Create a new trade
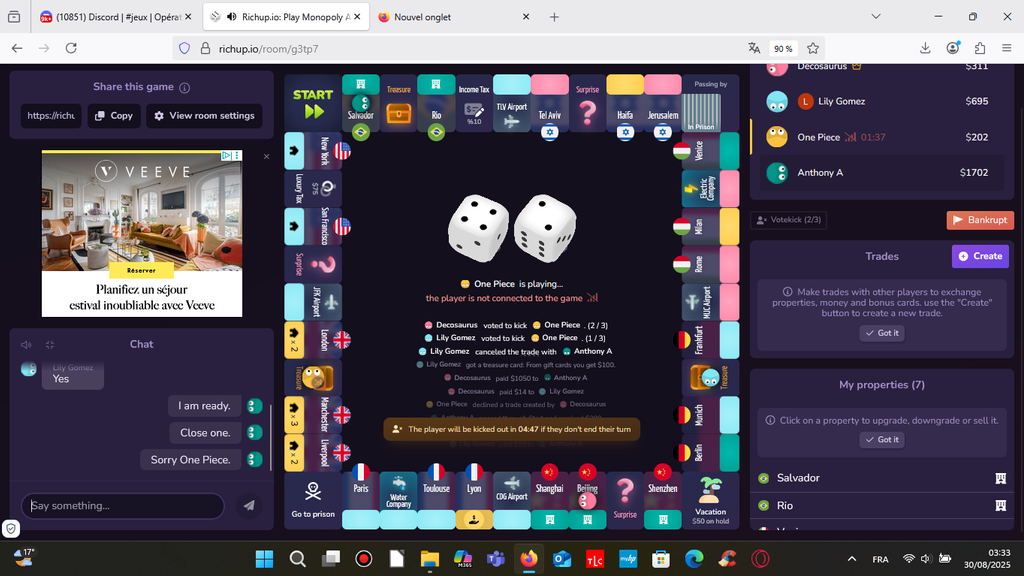1024x576 pixels. point(980,256)
